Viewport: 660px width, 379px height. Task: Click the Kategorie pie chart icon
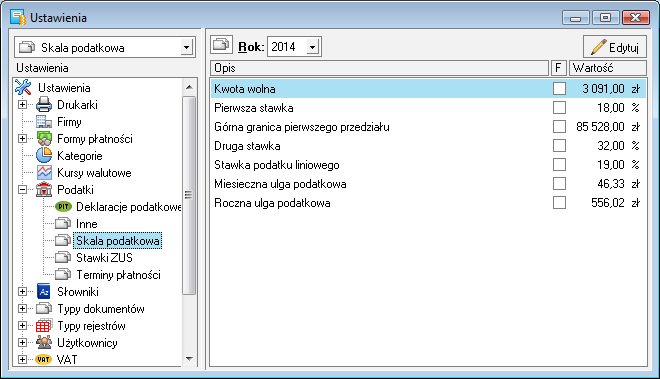[x=44, y=155]
